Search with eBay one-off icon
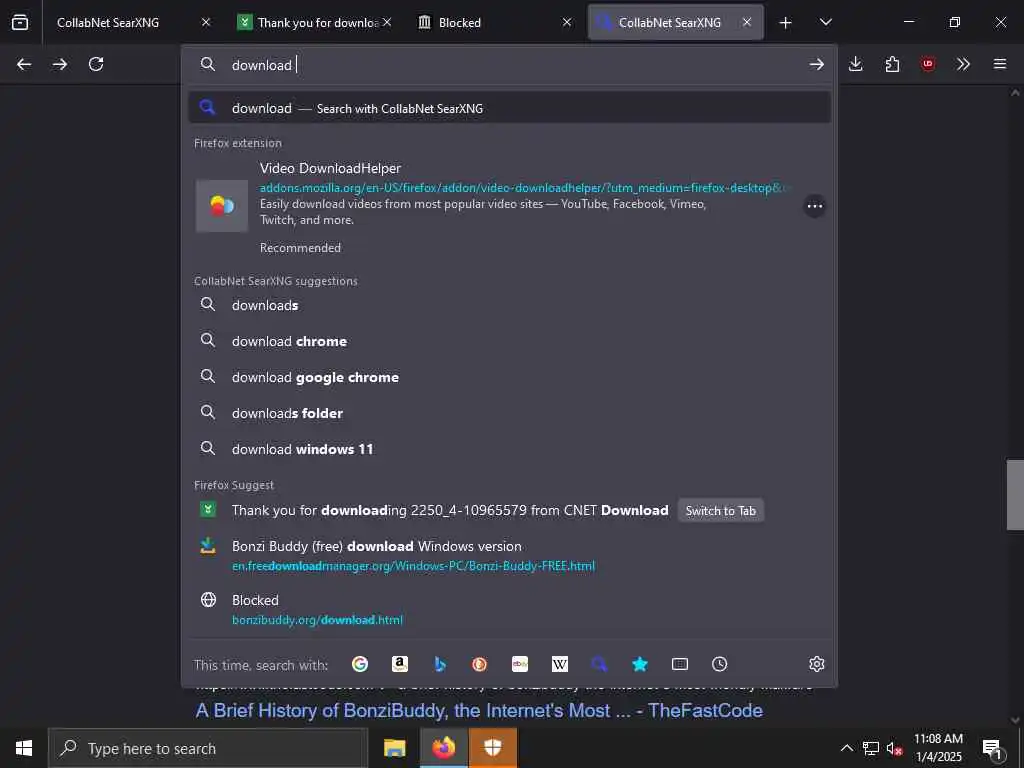1024x768 pixels. tap(520, 664)
